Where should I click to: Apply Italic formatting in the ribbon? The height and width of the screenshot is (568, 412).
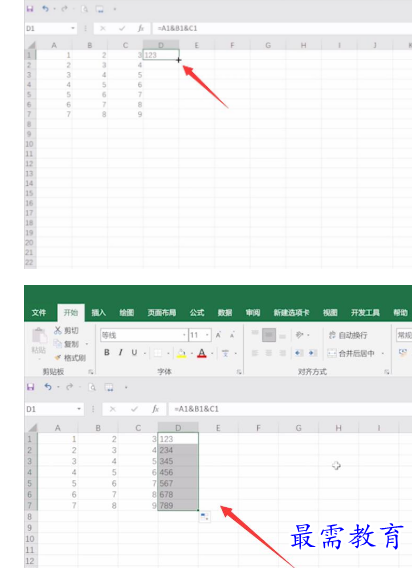pyautogui.click(x=120, y=352)
